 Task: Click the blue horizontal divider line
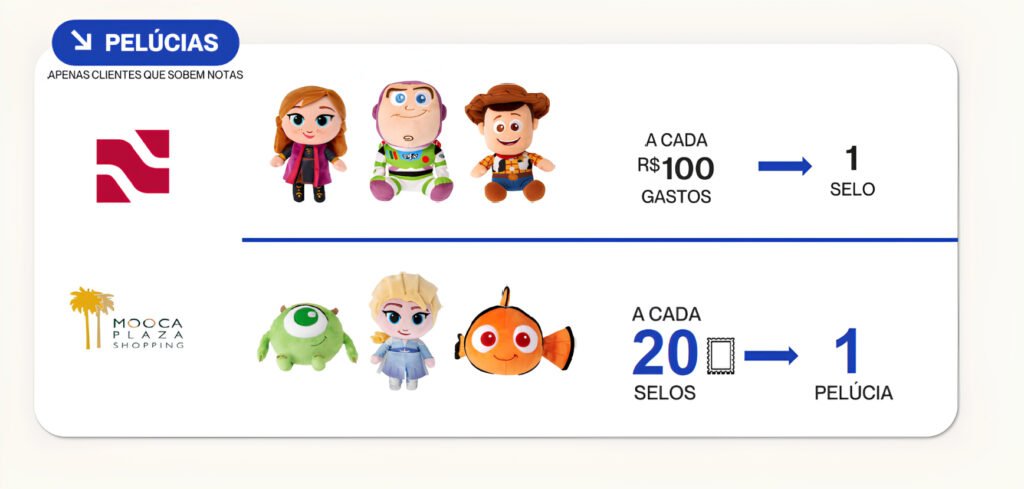point(600,240)
